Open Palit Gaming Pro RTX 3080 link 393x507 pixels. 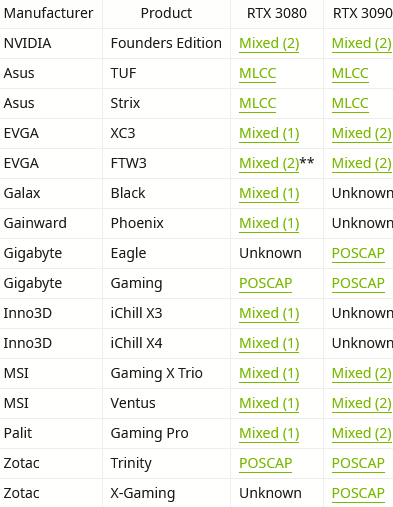(x=269, y=433)
